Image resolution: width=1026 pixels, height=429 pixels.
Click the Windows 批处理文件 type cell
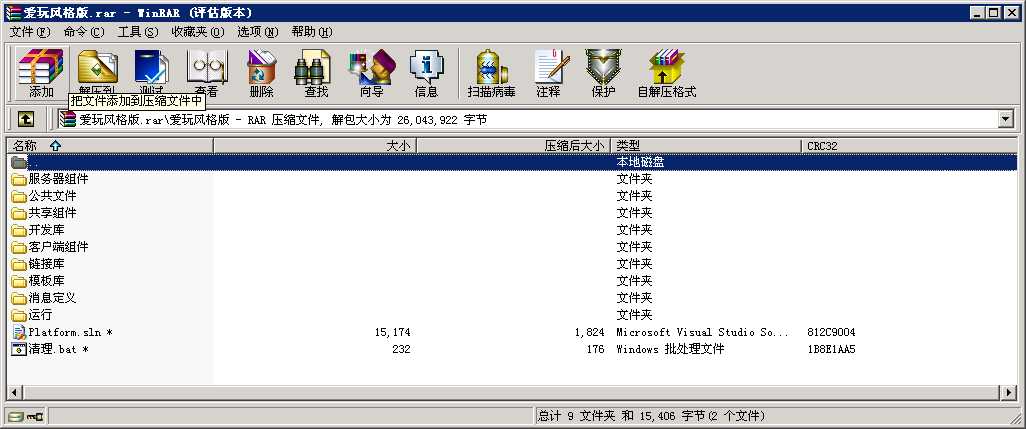670,349
